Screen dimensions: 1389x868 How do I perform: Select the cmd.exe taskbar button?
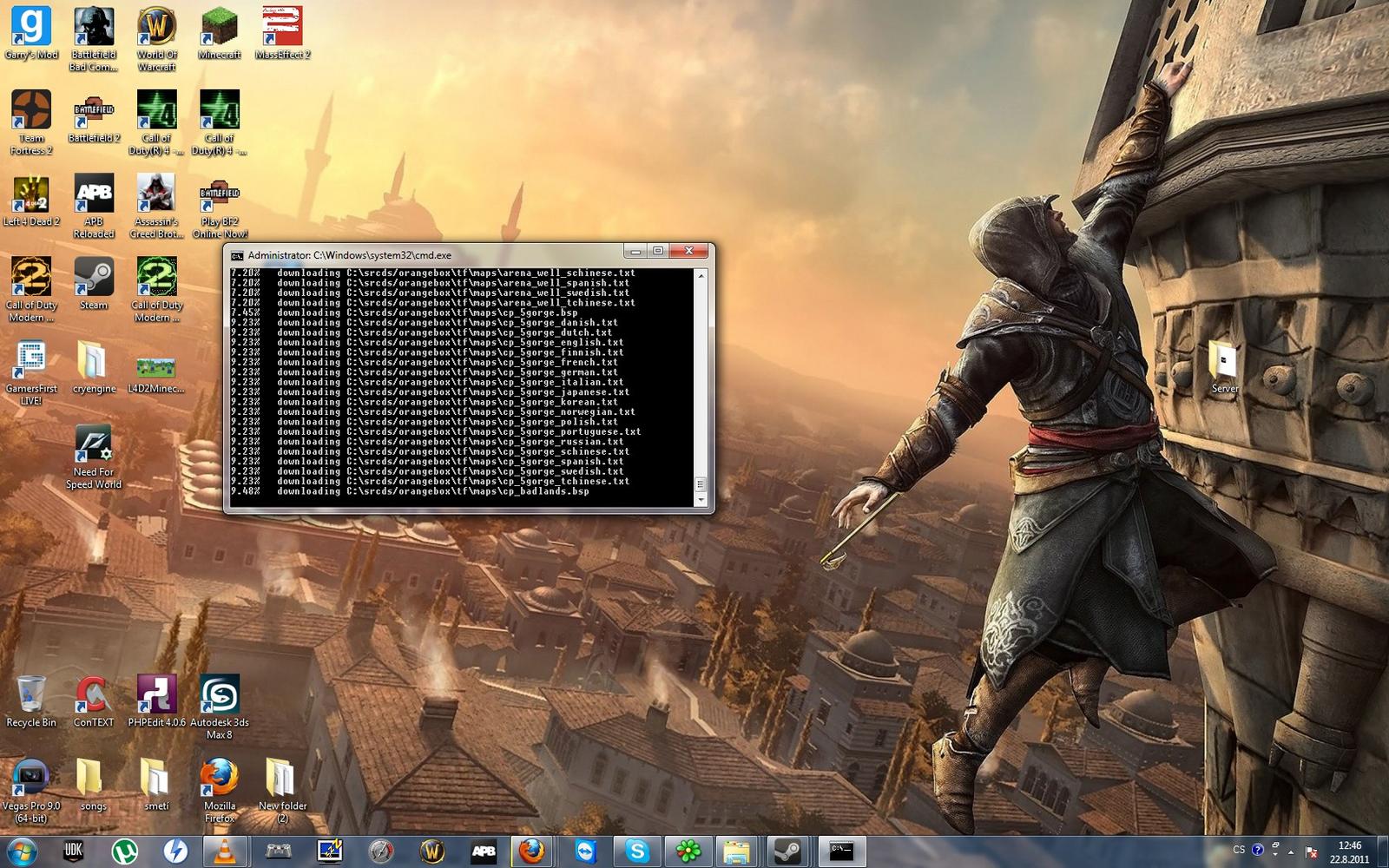841,852
